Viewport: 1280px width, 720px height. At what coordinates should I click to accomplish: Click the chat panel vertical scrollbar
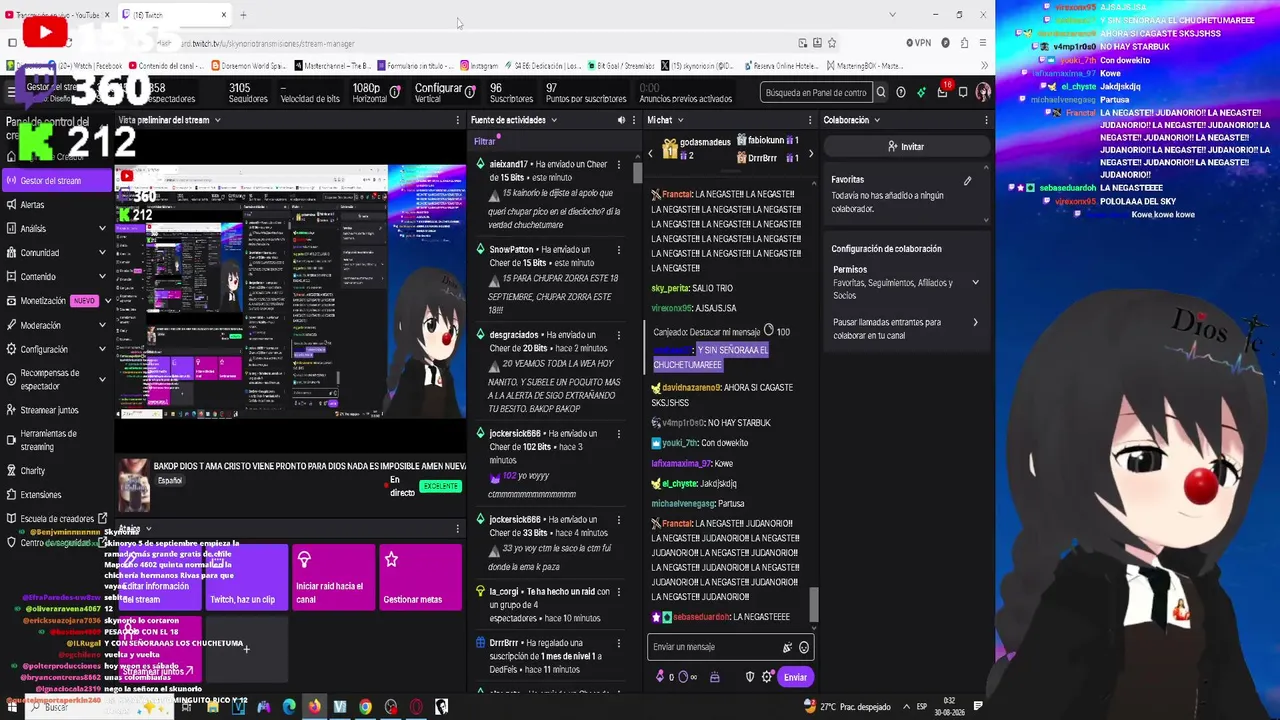(813, 602)
